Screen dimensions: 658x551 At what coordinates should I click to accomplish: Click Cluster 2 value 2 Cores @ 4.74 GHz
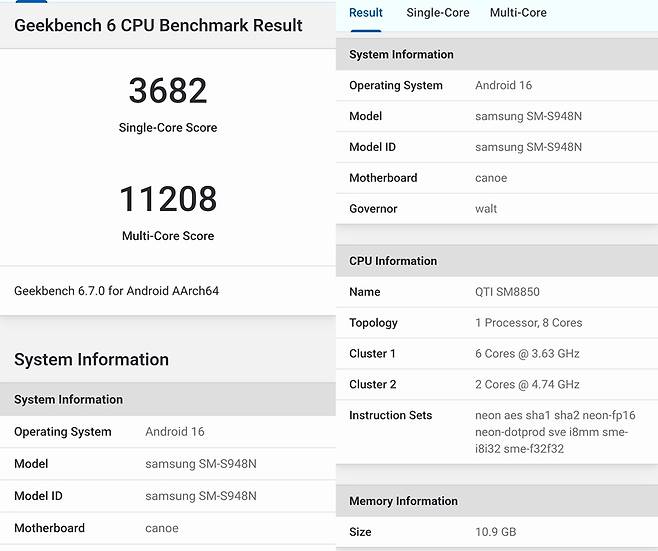[x=527, y=385]
